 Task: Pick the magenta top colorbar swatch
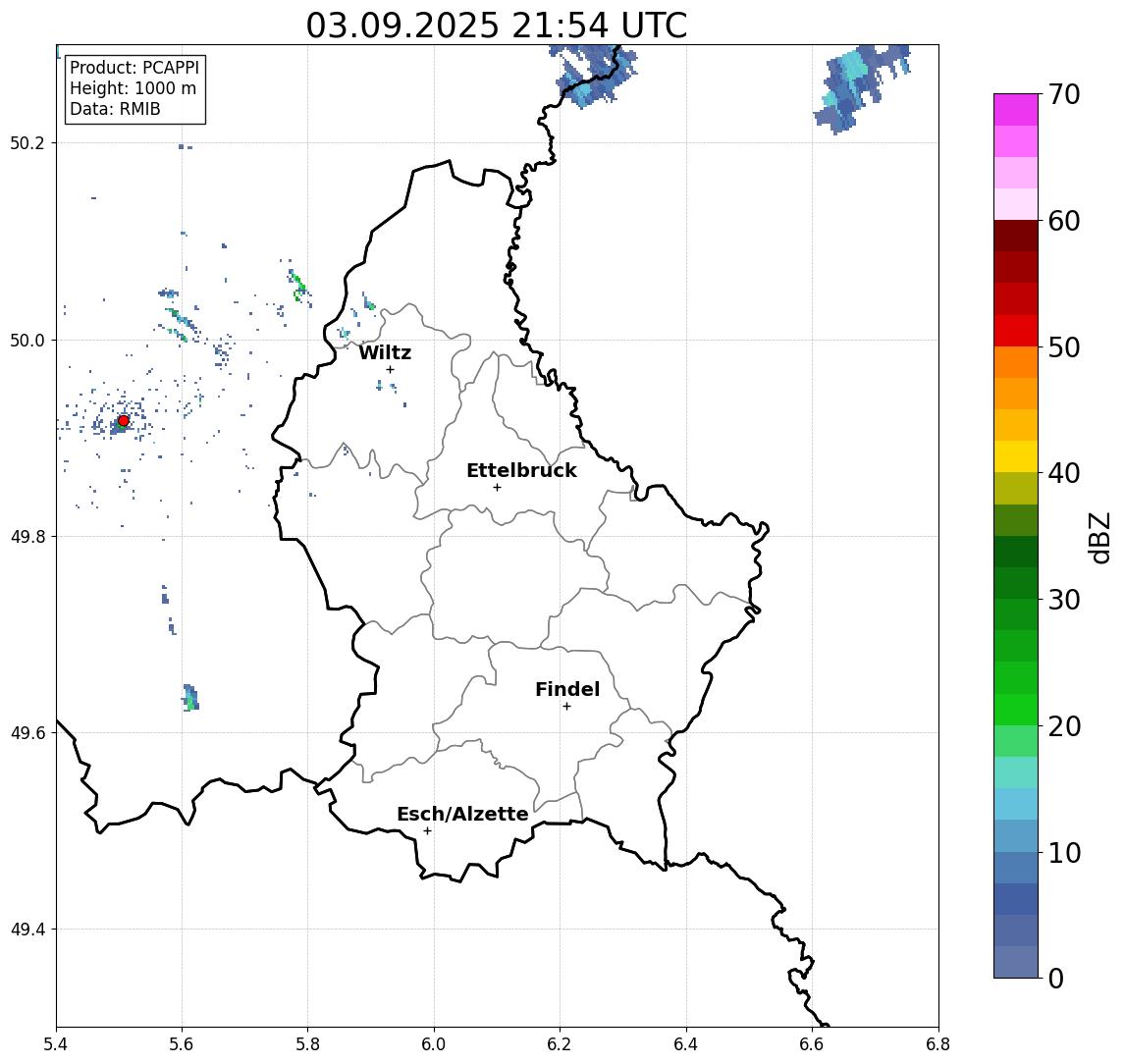(1016, 110)
